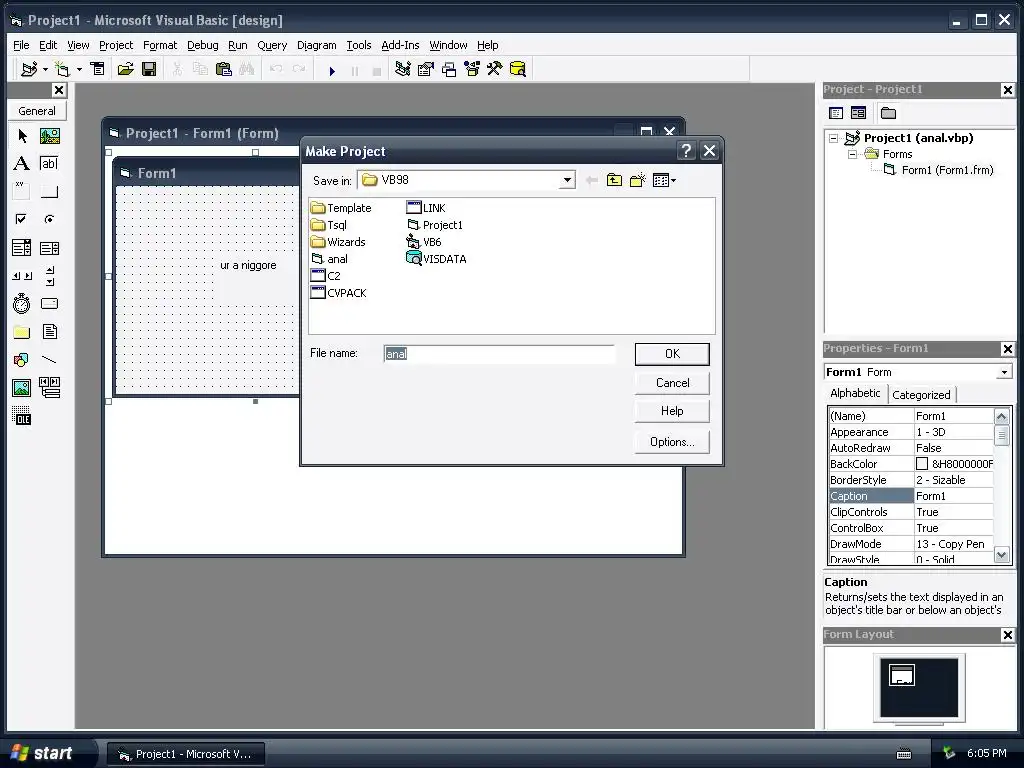Click View Object icon in Project panel
This screenshot has height=768, width=1024.
click(858, 113)
